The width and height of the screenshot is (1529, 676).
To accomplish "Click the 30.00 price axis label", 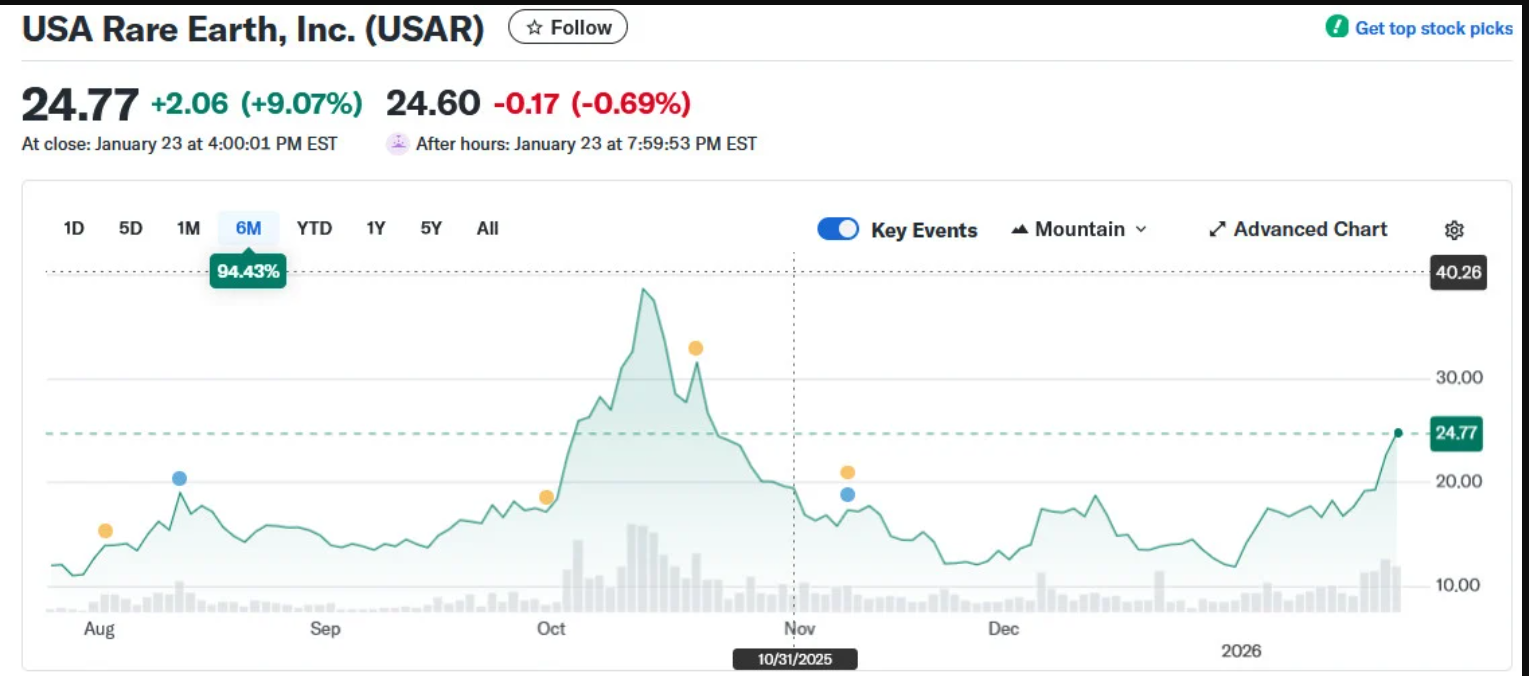I will coord(1458,378).
